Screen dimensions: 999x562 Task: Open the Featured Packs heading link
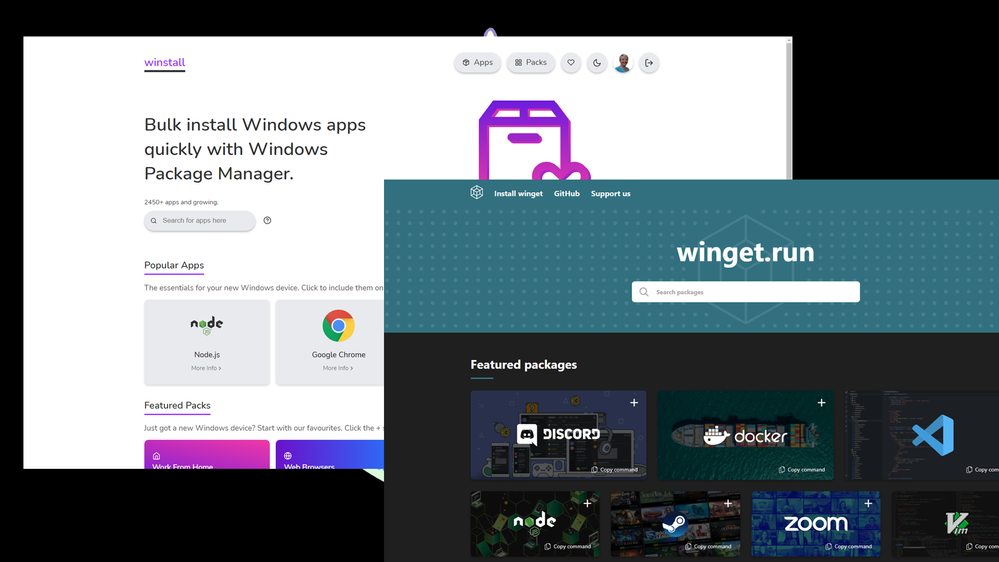177,405
